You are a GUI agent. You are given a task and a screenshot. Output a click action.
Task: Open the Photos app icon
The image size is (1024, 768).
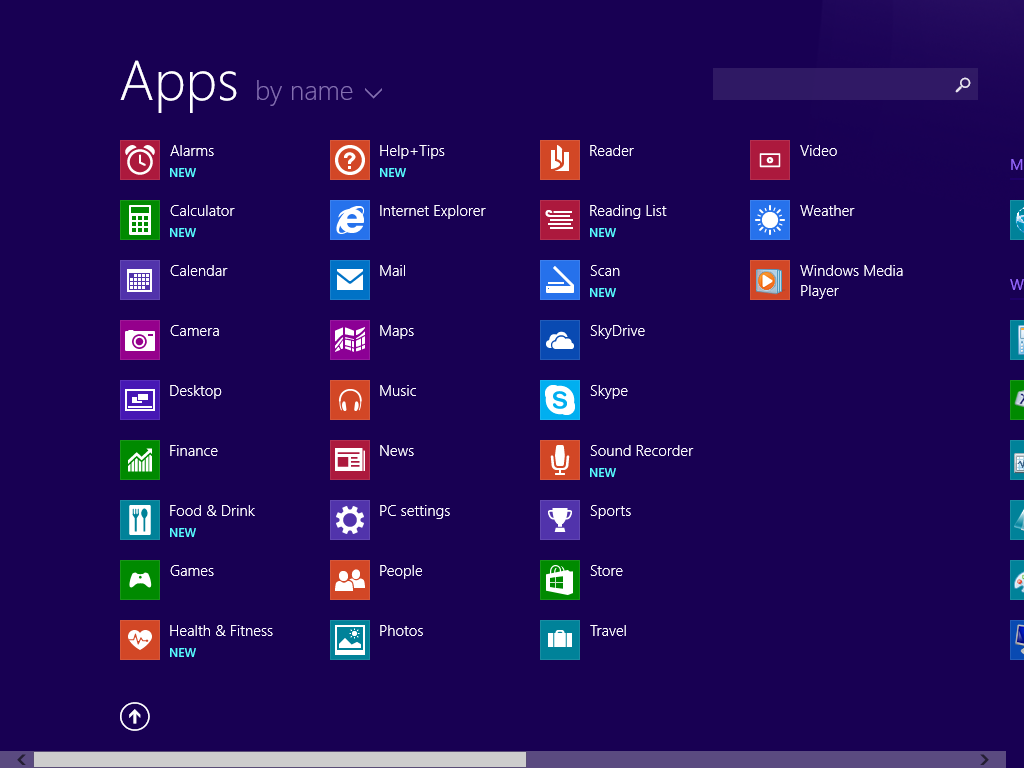(350, 640)
